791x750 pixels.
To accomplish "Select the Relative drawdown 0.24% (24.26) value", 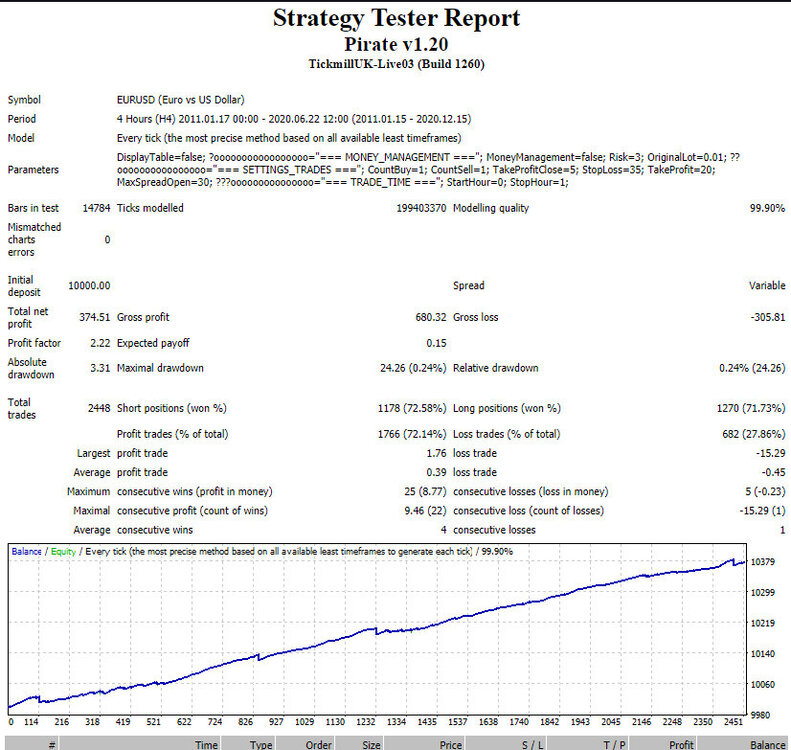I will tap(752, 368).
